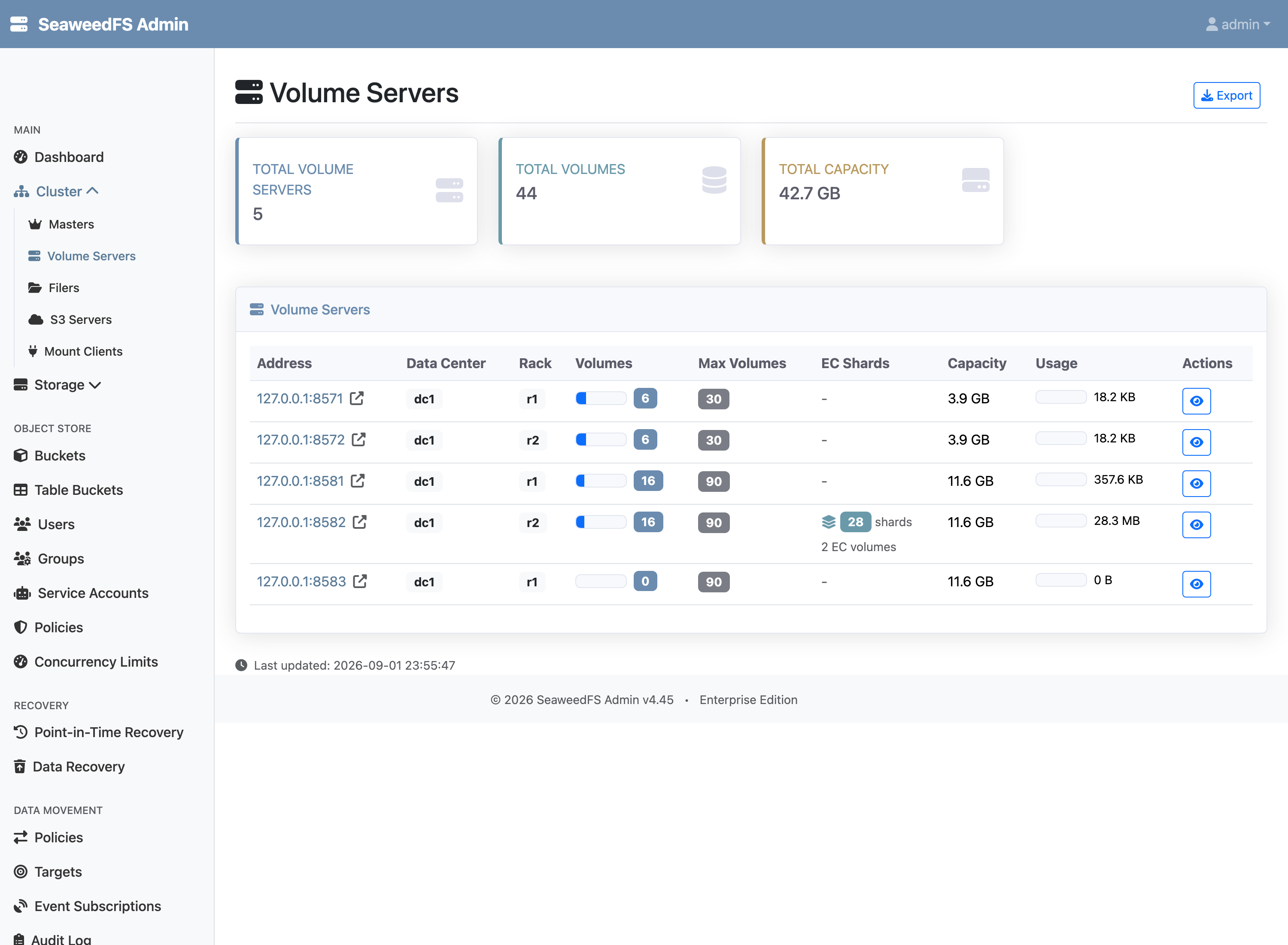Click volume count badge 16 for 127.0.0.1:8581
Screen dimensions: 1288x945
648,481
